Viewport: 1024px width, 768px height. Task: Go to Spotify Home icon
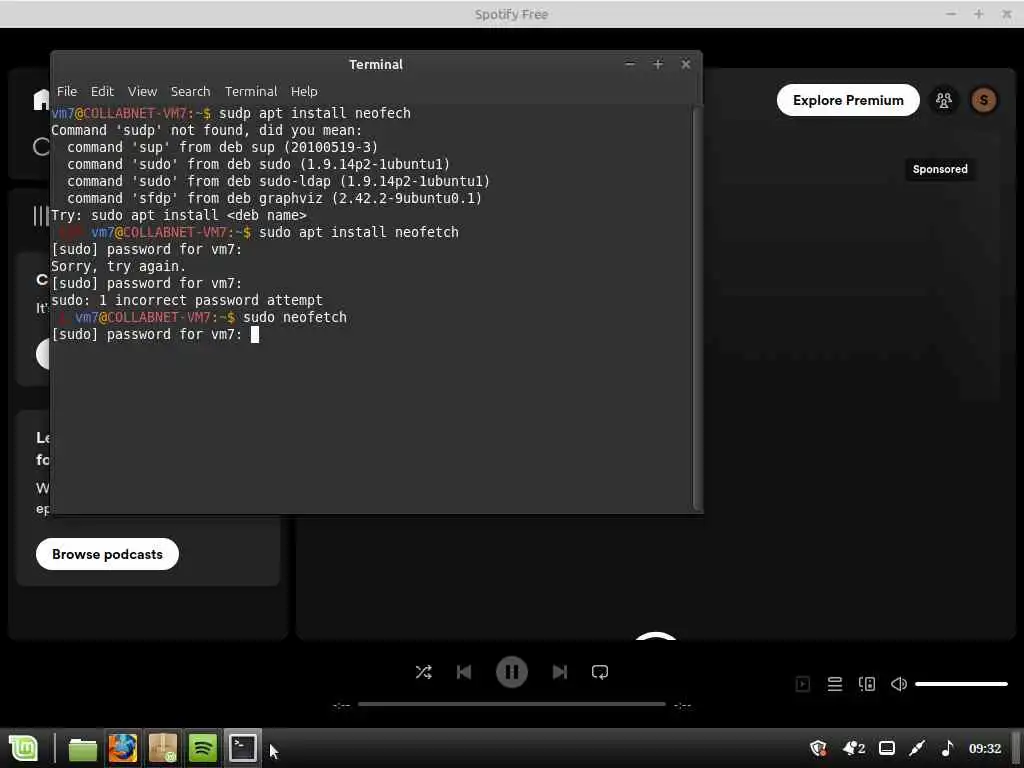tap(42, 99)
